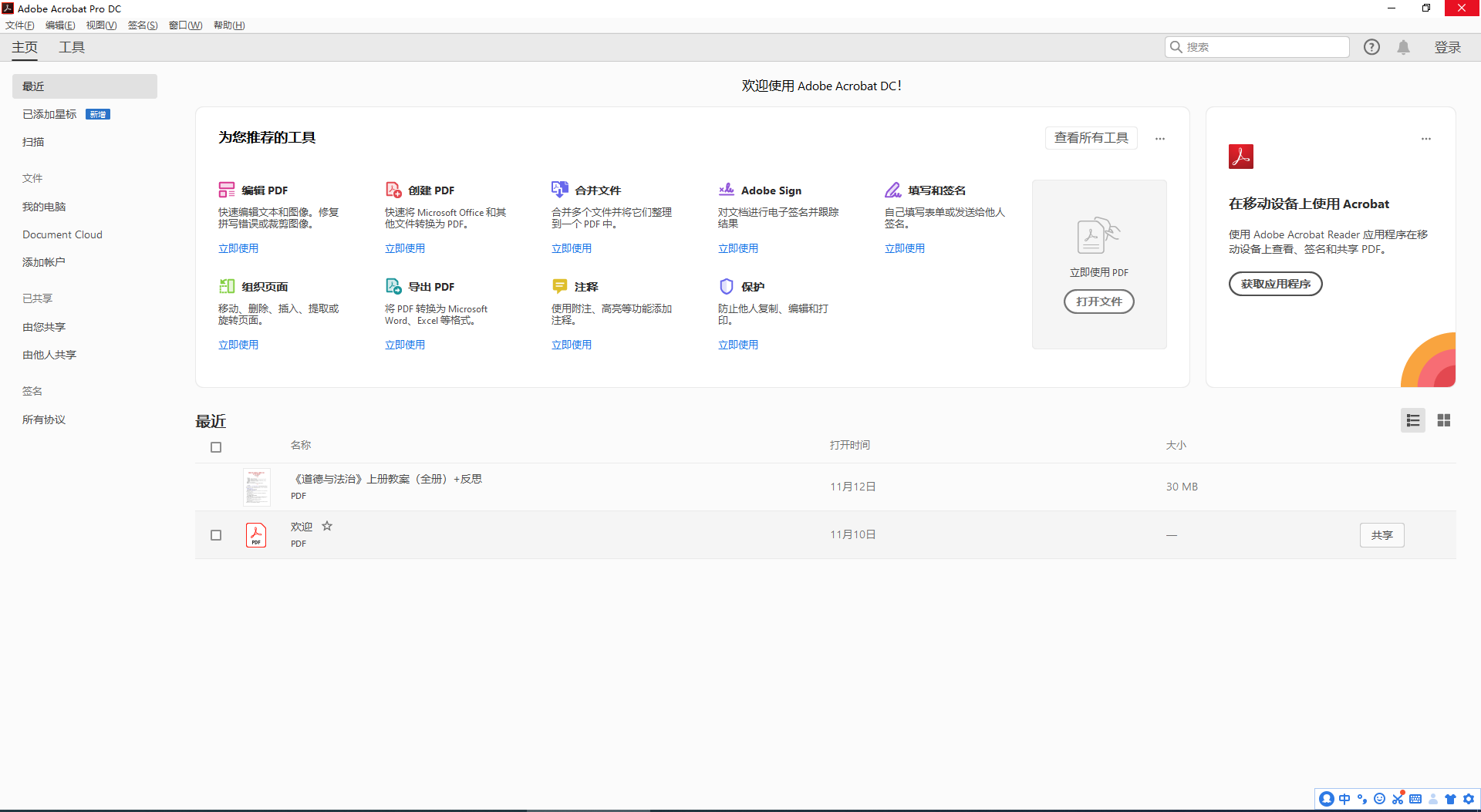Switch to the 工具 tab
This screenshot has width=1481, height=812.
[72, 47]
